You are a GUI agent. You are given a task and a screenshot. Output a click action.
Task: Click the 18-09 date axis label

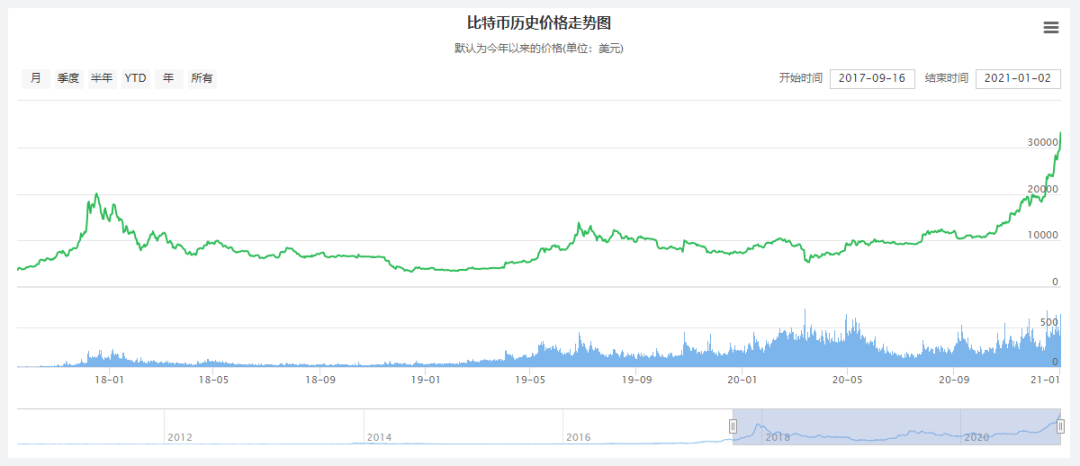pyautogui.click(x=319, y=379)
